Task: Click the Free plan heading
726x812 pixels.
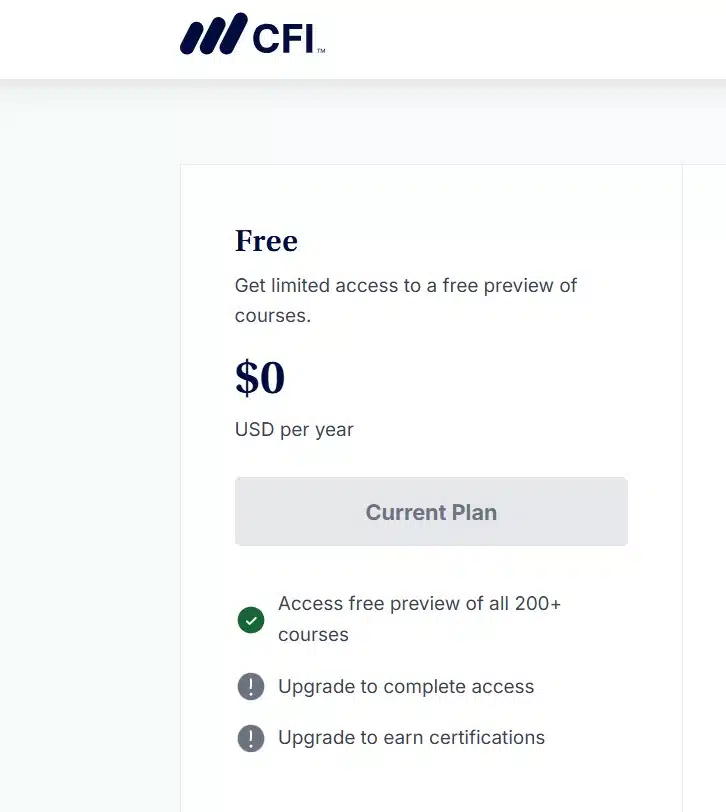Action: click(x=266, y=241)
